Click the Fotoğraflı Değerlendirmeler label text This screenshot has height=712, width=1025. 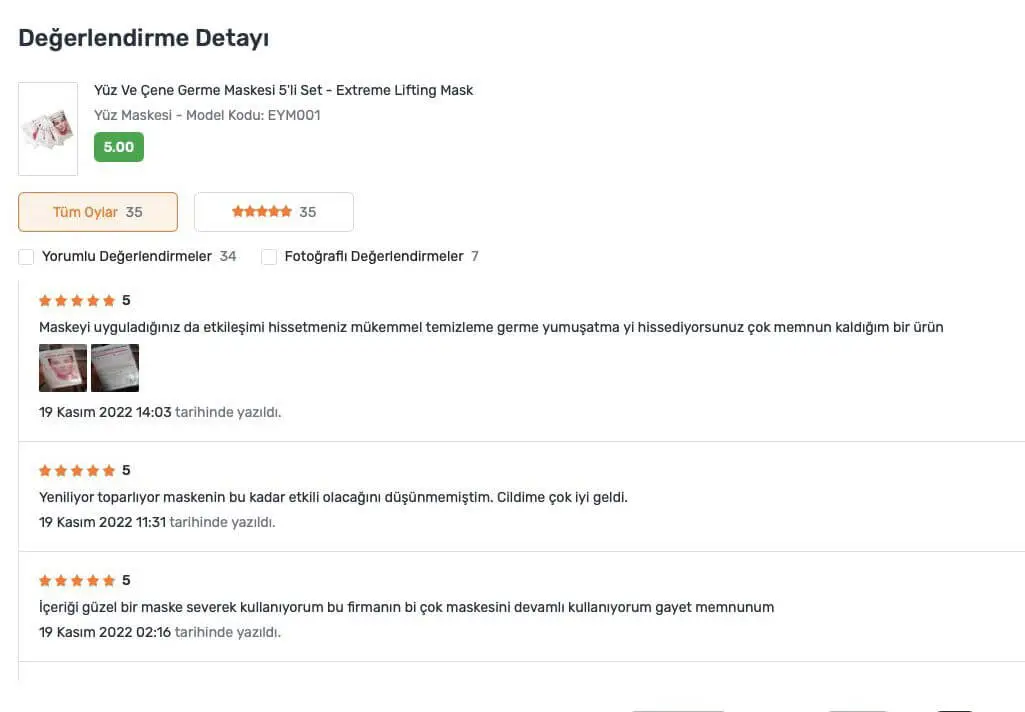pos(374,256)
